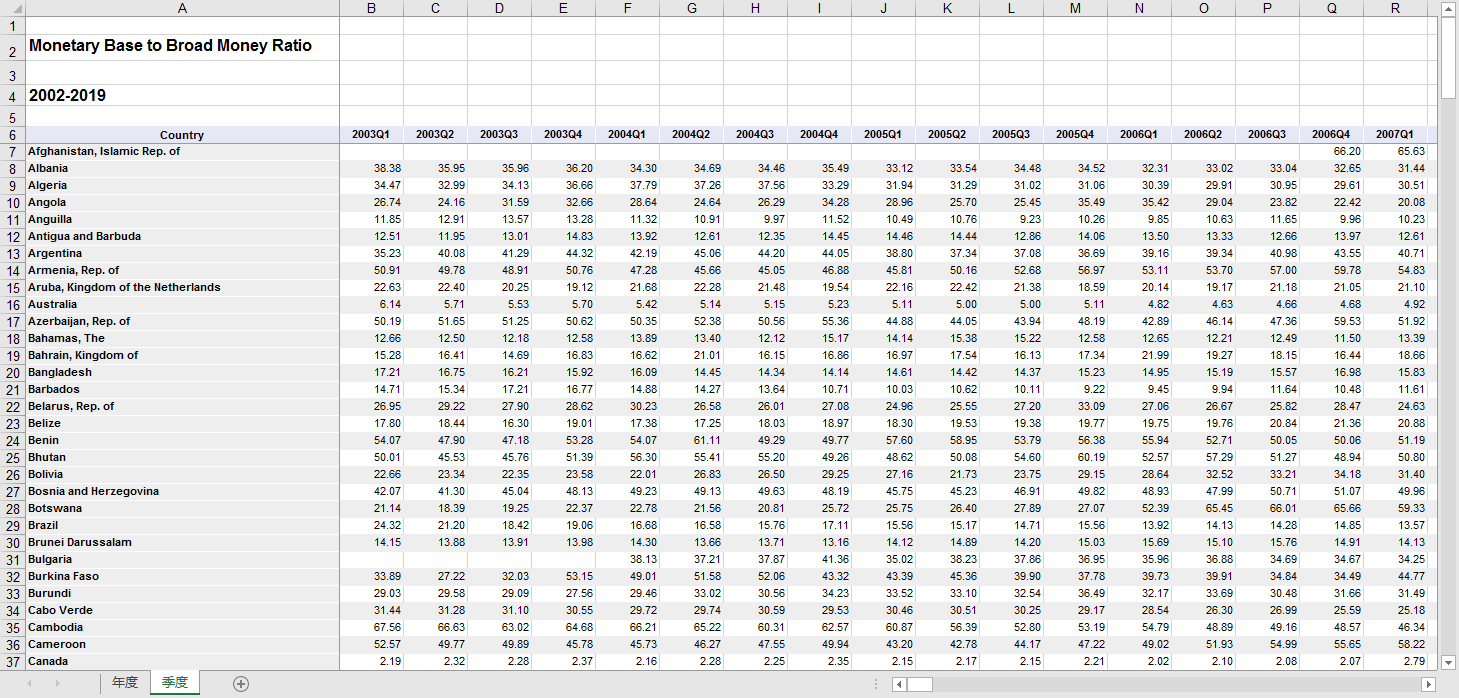The image size is (1459, 698).
Task: Click Botswana 2006Q3 value 66.01
Action: pos(1267,508)
